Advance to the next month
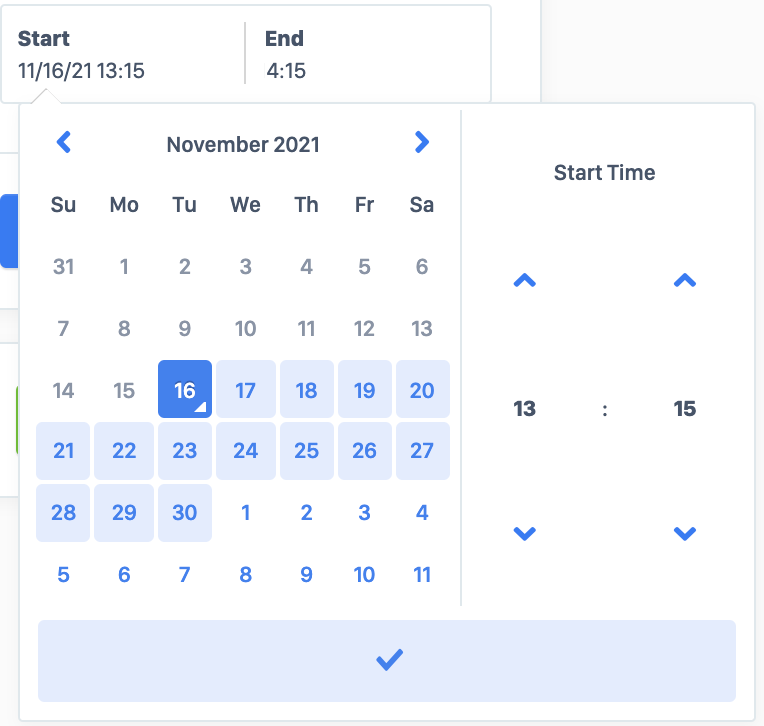Image resolution: width=764 pixels, height=726 pixels. (421, 143)
